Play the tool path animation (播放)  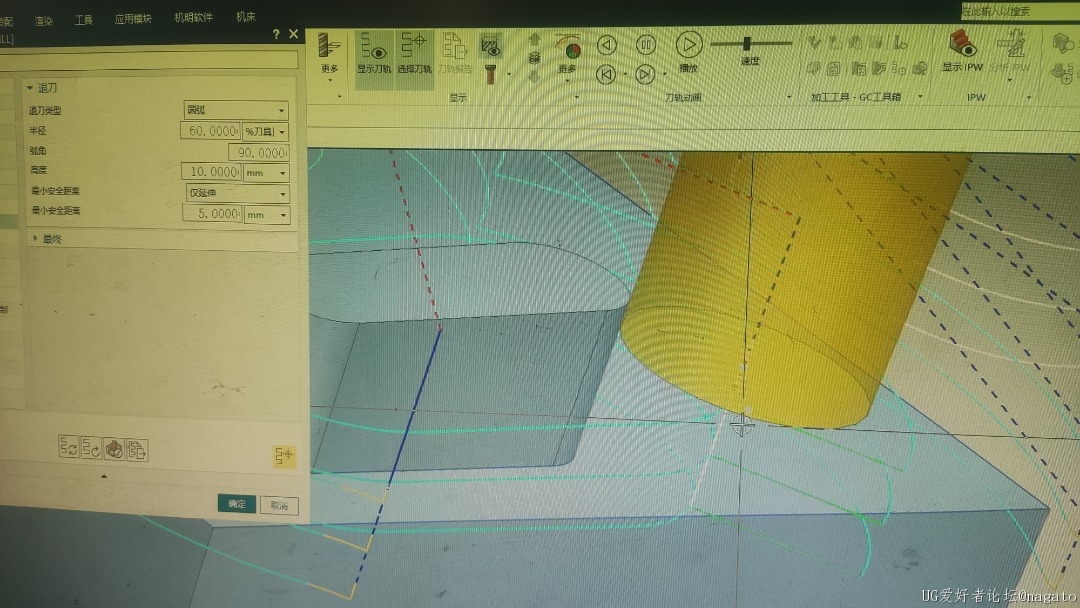pos(688,51)
